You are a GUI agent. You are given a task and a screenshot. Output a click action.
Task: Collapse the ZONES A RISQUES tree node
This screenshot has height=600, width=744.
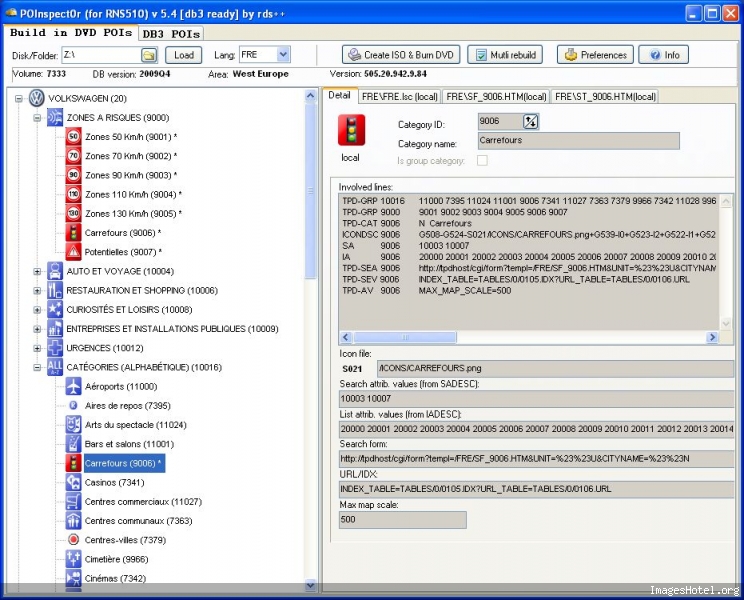(x=38, y=118)
